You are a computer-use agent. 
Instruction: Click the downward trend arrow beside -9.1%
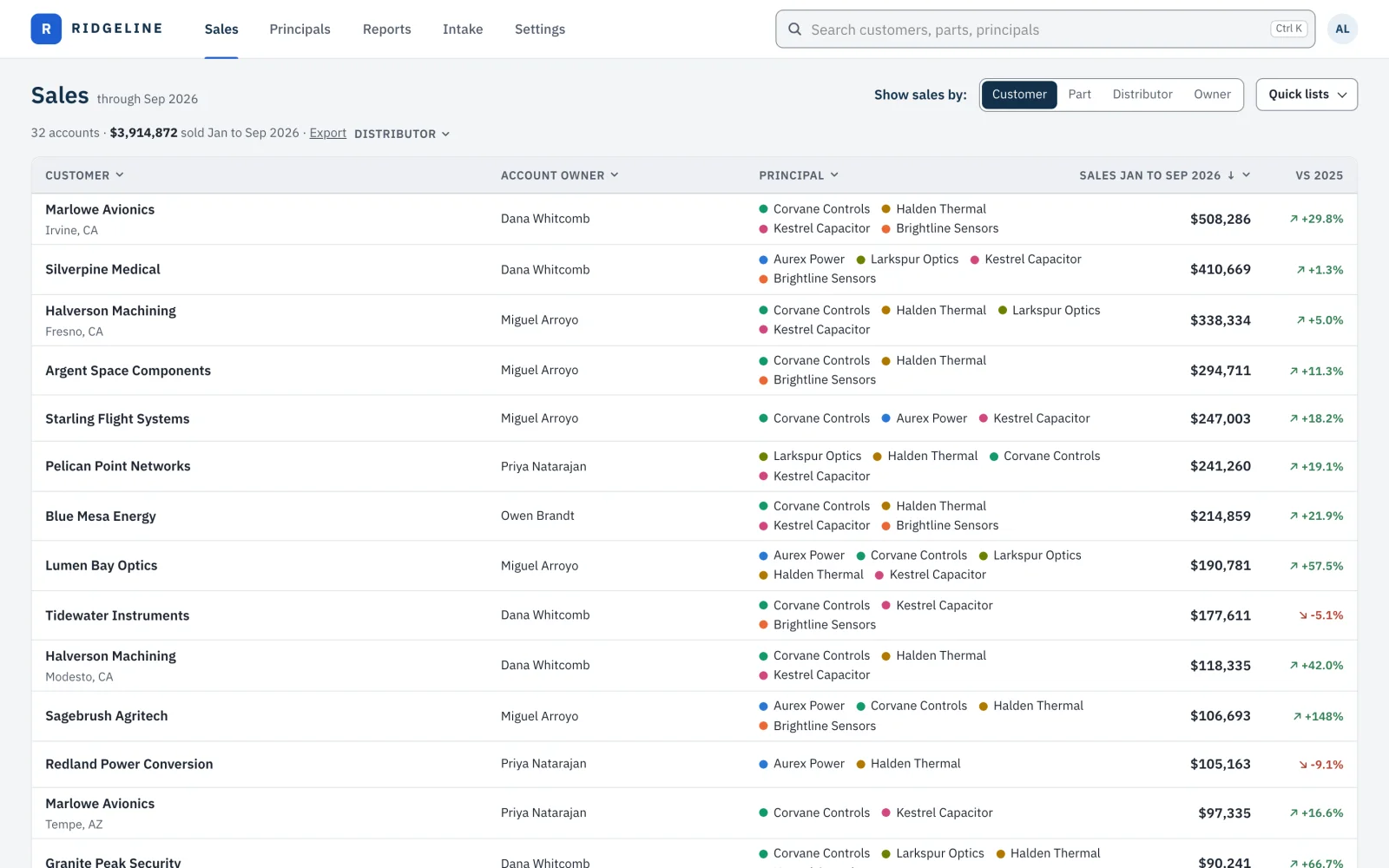pyautogui.click(x=1303, y=765)
